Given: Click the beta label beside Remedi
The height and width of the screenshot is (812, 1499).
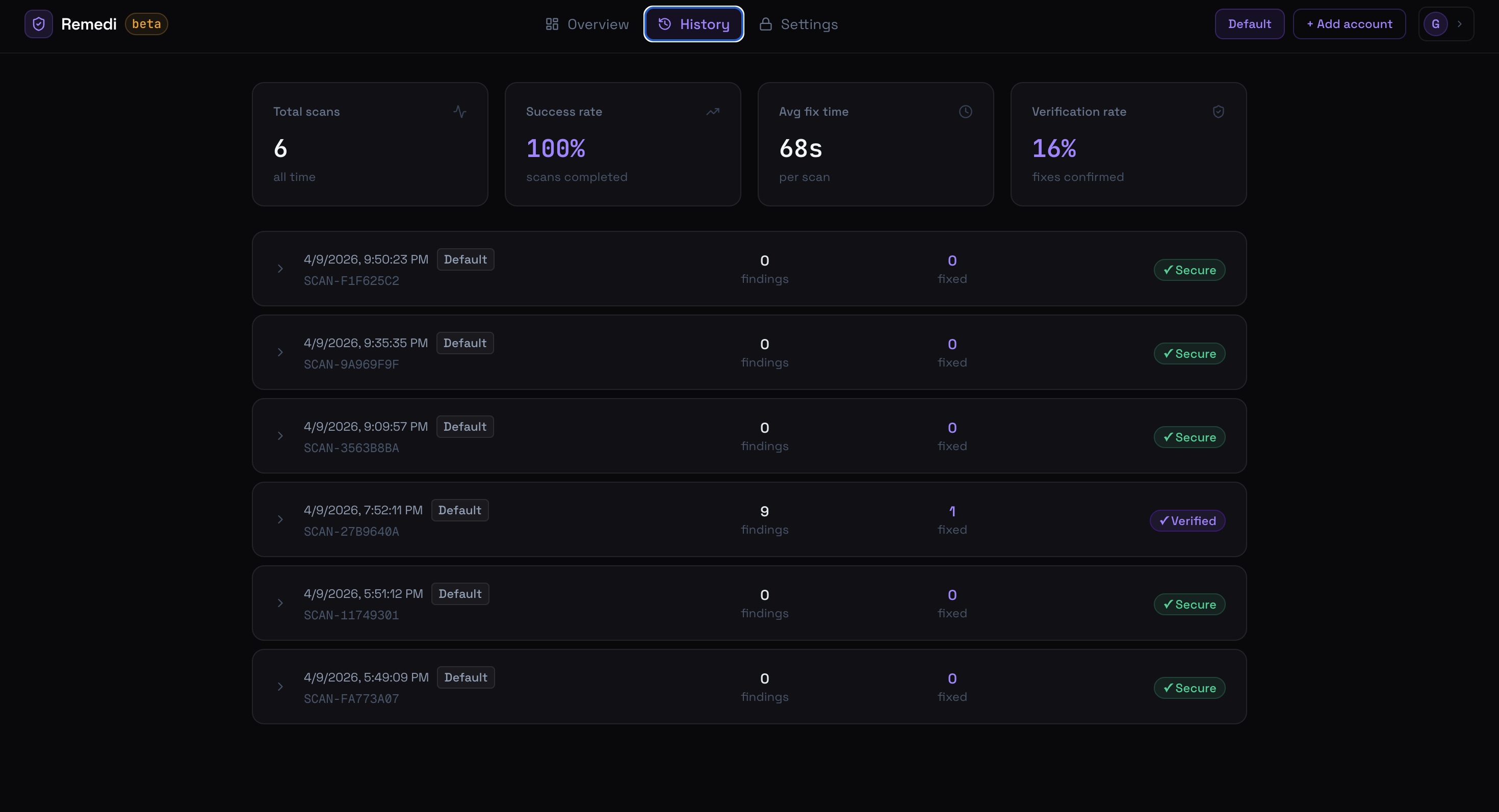Looking at the screenshot, I should tap(147, 24).
